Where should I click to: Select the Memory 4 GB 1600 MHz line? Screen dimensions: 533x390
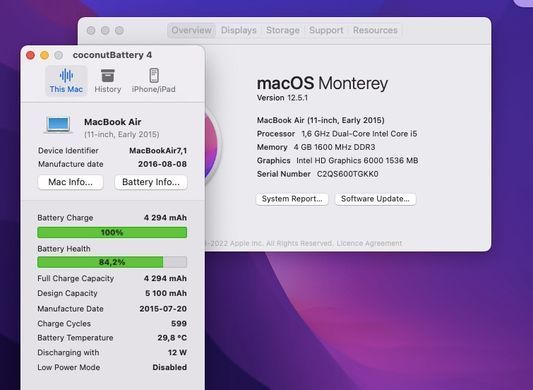click(316, 147)
